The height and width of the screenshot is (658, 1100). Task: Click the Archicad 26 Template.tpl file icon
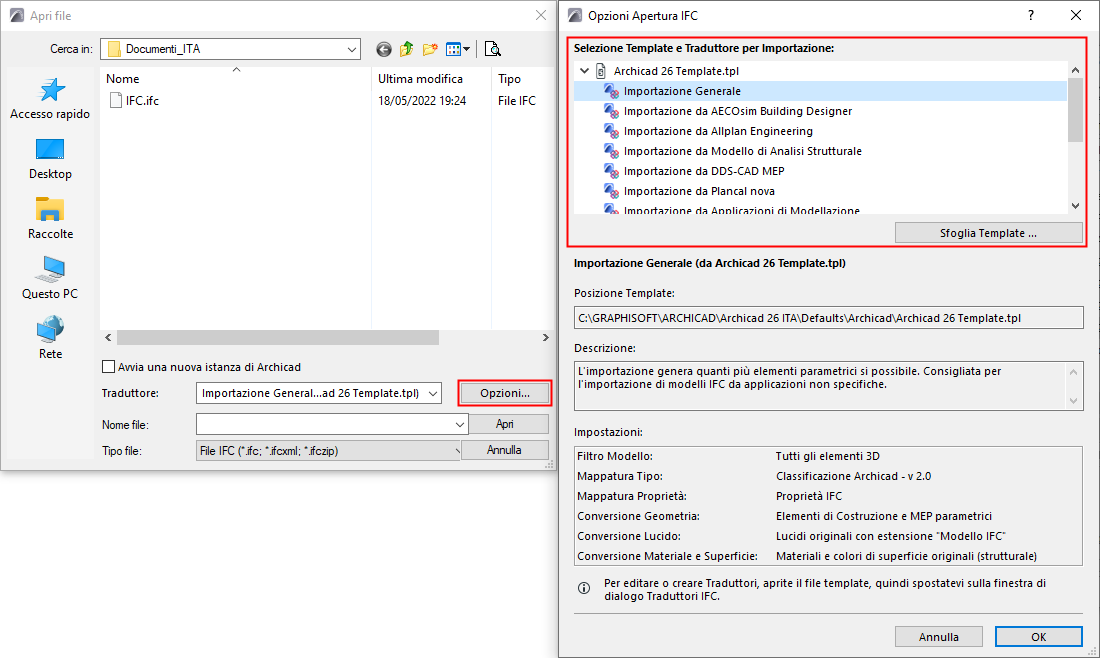601,71
